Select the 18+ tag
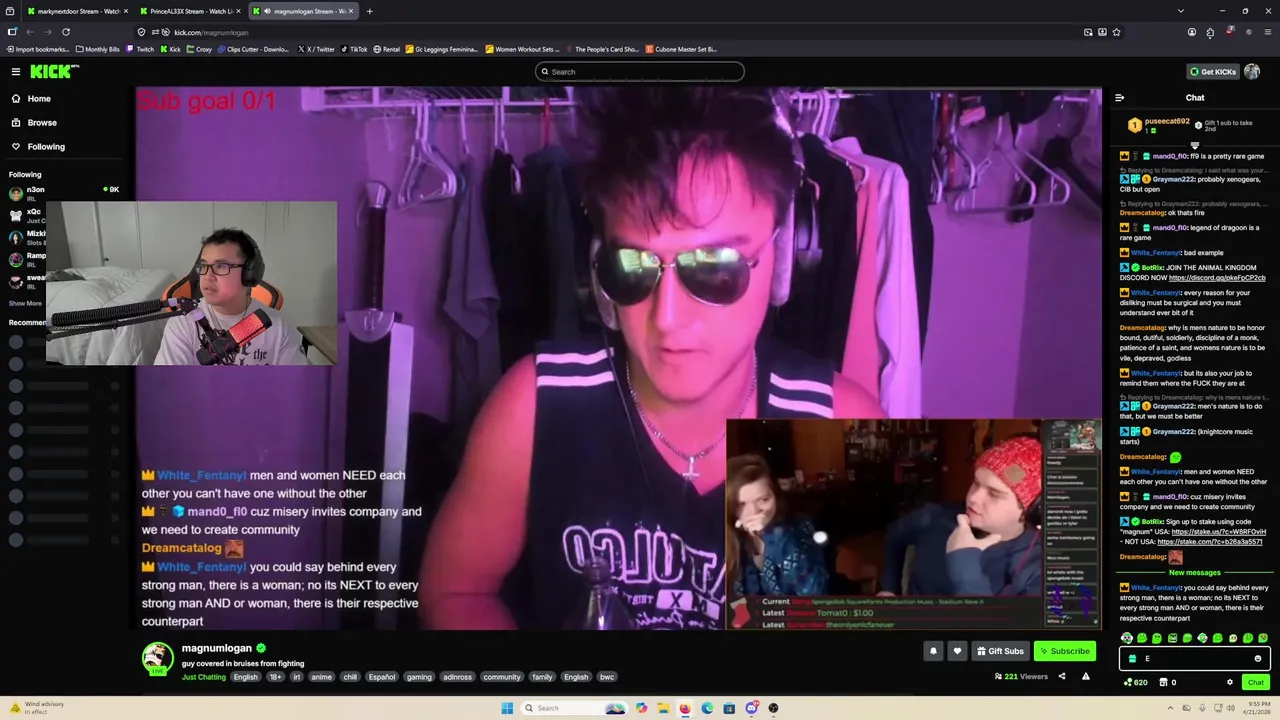The image size is (1280, 720). 275,677
